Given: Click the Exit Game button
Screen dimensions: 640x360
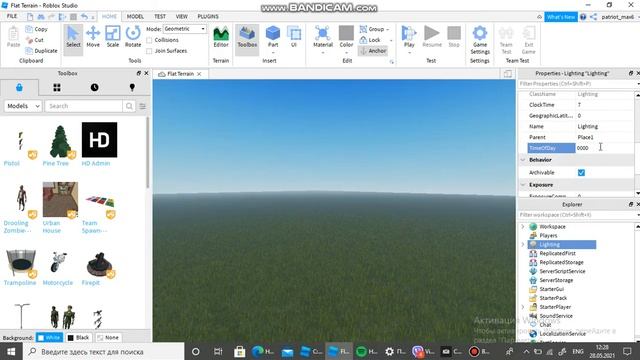Looking at the screenshot, I should [x=529, y=40].
